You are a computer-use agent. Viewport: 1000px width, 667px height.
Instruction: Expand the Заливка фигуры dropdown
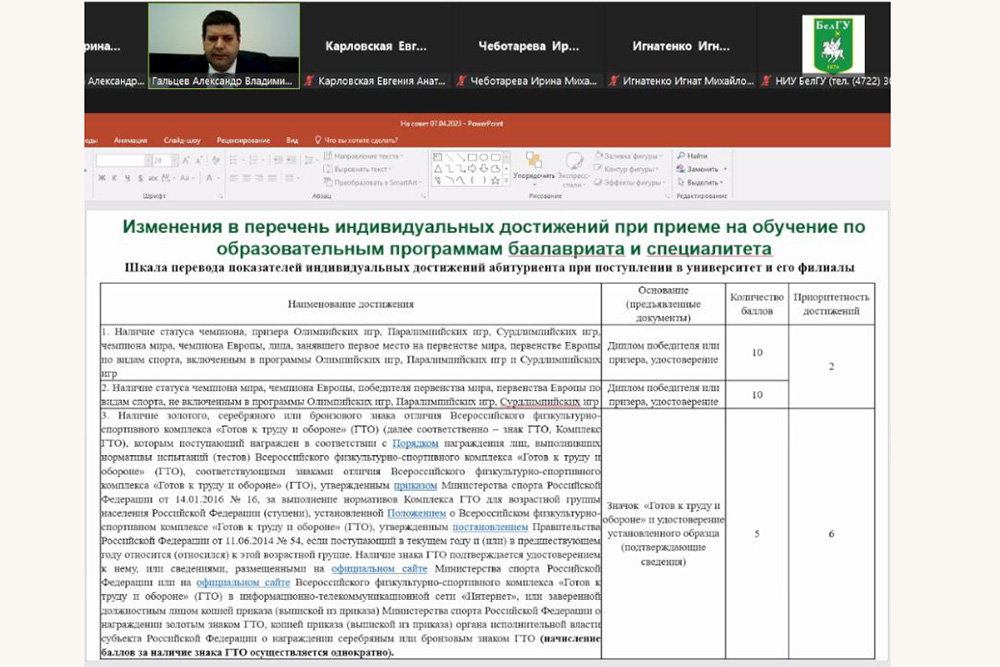tap(661, 156)
